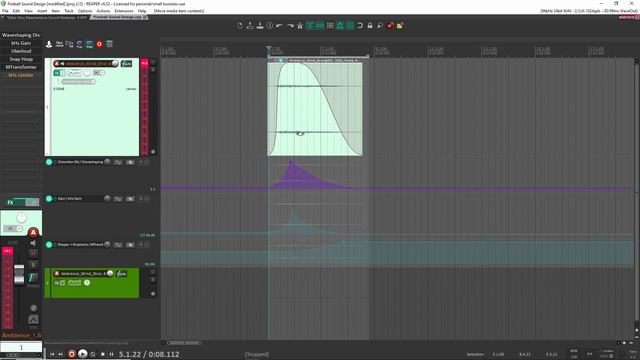This screenshot has width=640, height=360.
Task: Open the Project settings info icon
Action: (x=270, y=25)
